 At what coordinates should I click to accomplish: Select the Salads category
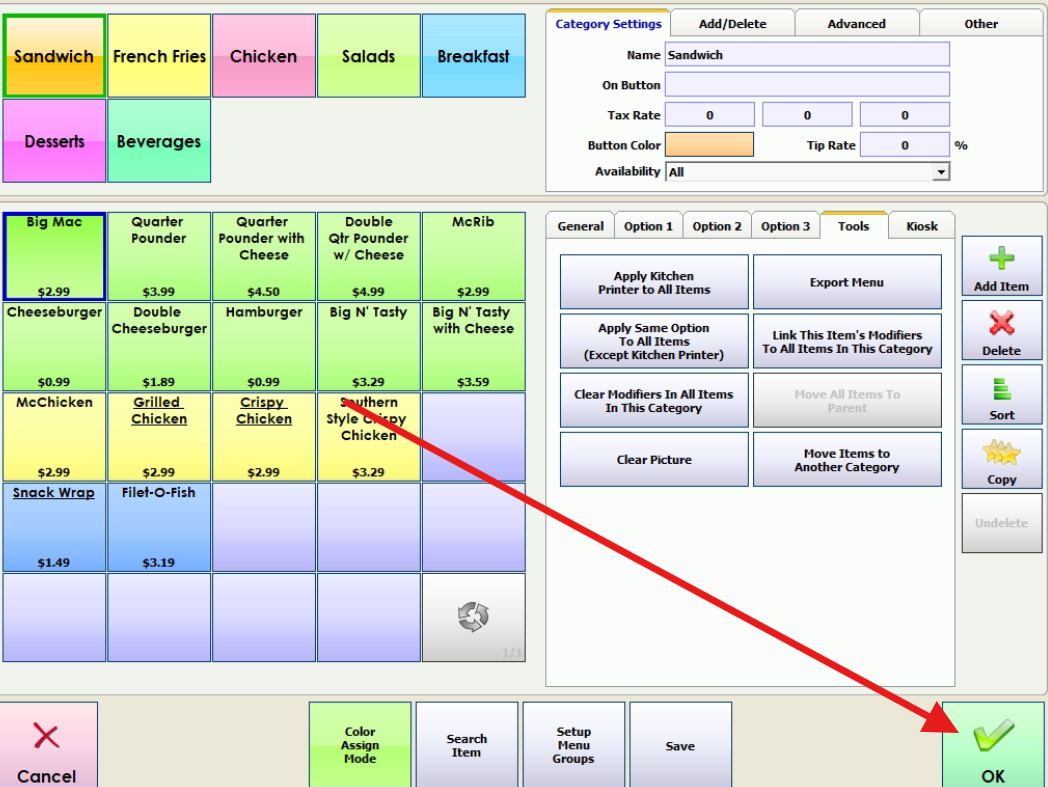369,56
